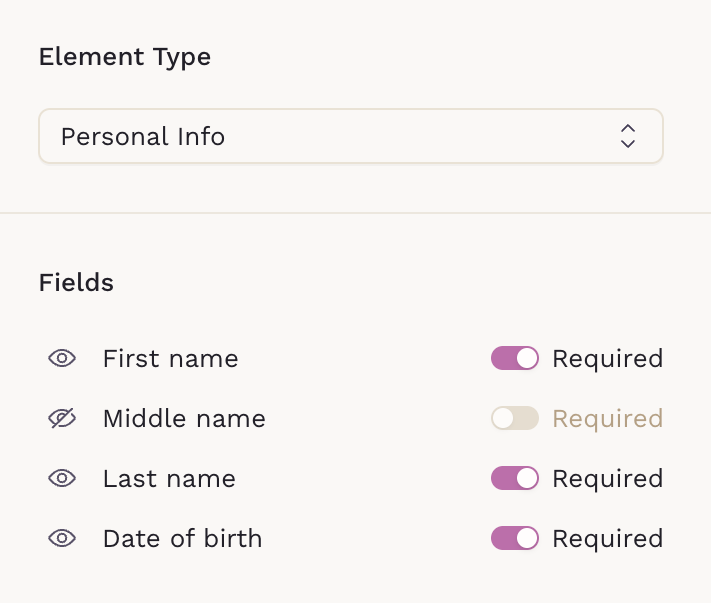This screenshot has height=603, width=711.
Task: Click the greyed Required text for Middle name
Action: pos(607,419)
